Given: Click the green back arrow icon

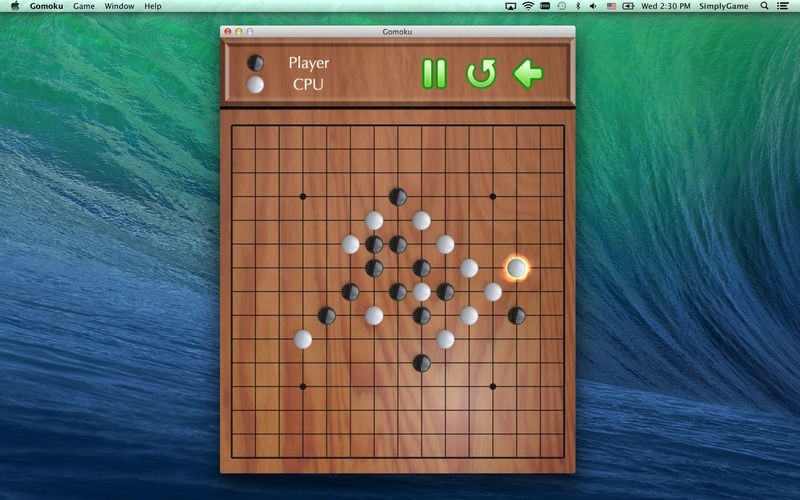Looking at the screenshot, I should [x=528, y=73].
